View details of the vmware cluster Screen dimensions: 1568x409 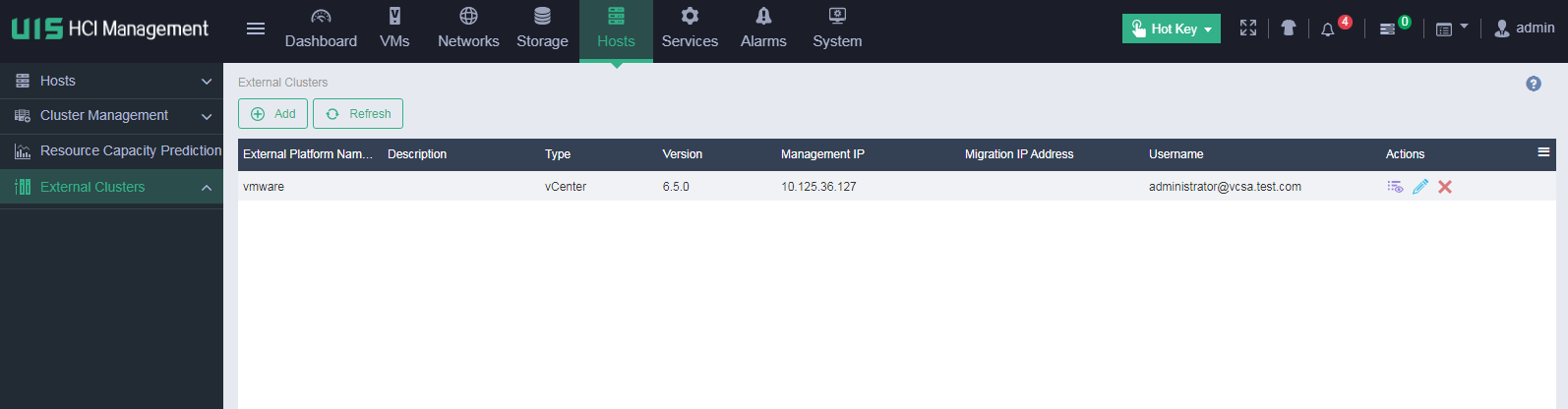[1395, 187]
